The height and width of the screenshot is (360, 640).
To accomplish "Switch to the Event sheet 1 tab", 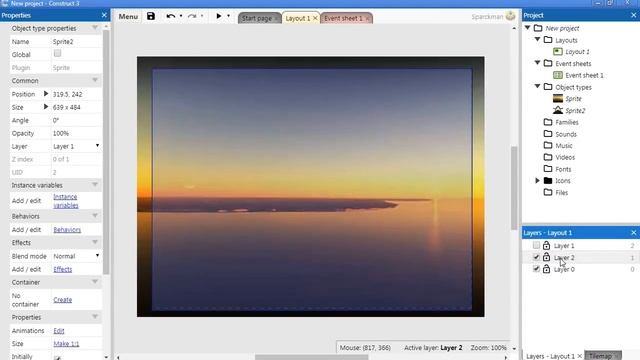I will coord(343,18).
